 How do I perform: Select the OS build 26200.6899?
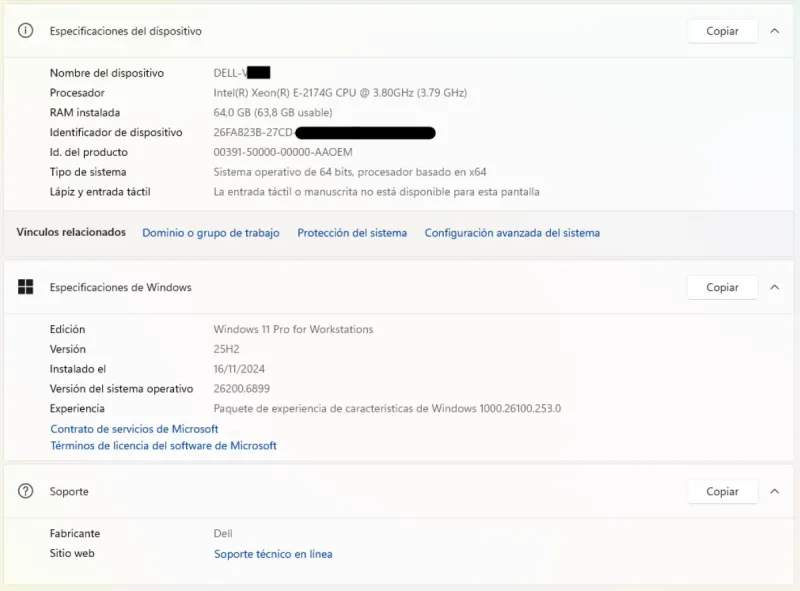coord(241,389)
